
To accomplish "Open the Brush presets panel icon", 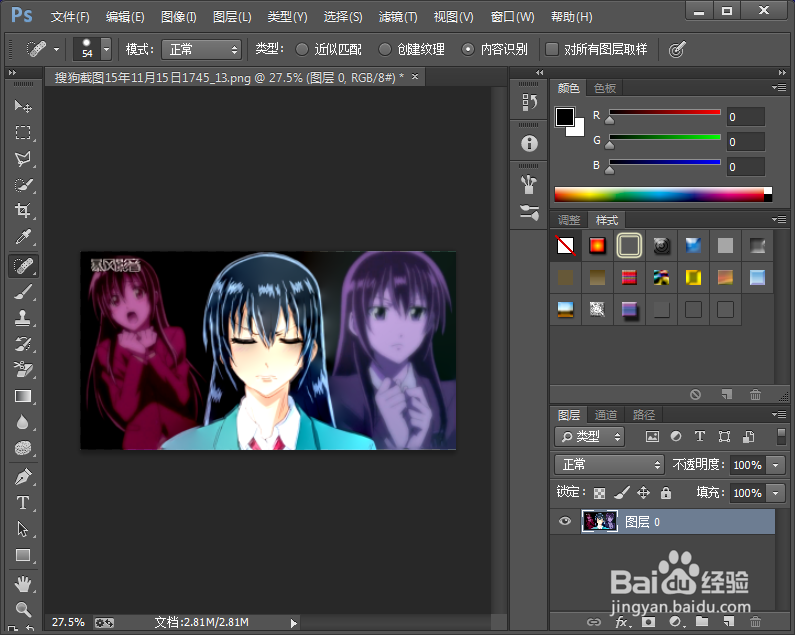I will point(529,185).
